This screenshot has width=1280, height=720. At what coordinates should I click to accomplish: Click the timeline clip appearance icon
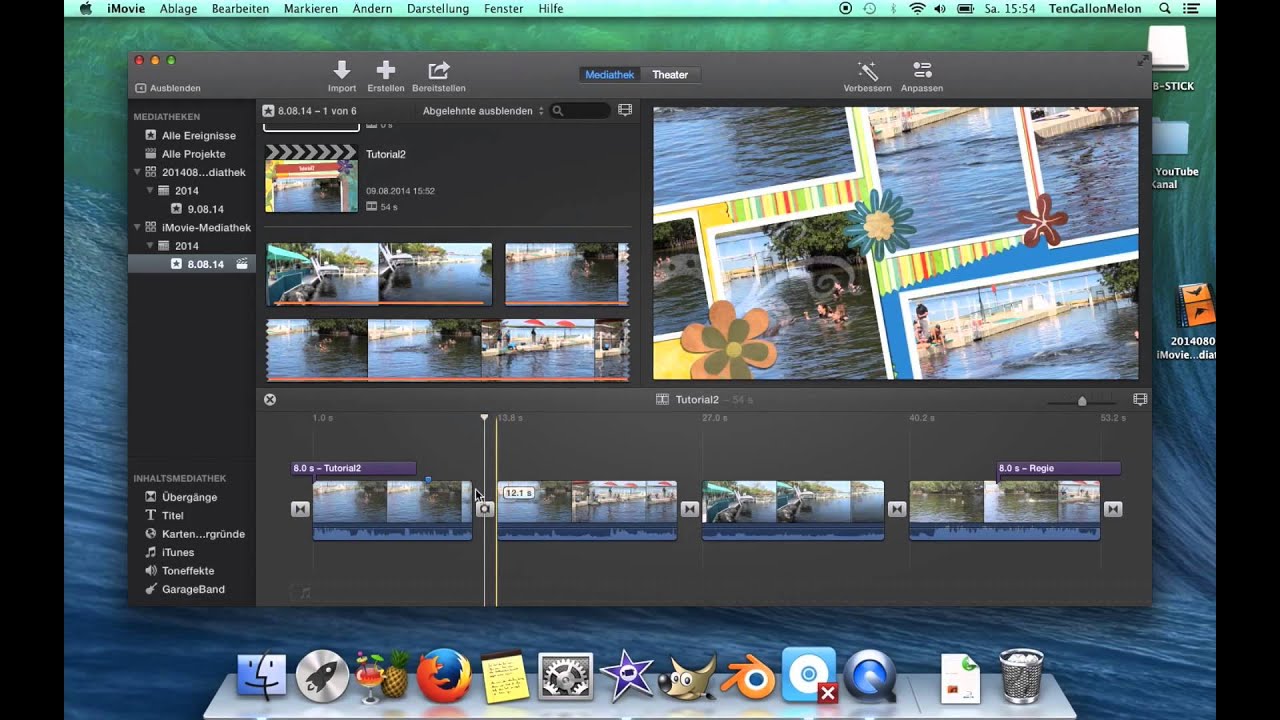click(1139, 399)
